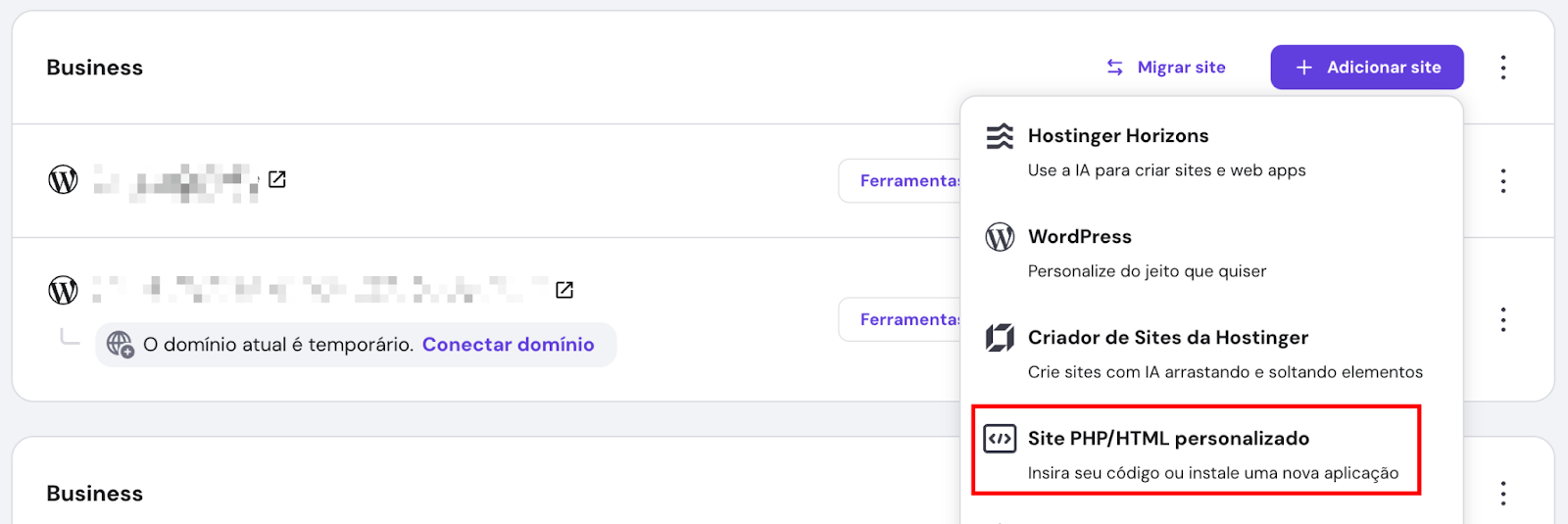Open first site's external link icon
The image size is (1568, 524).
(277, 179)
